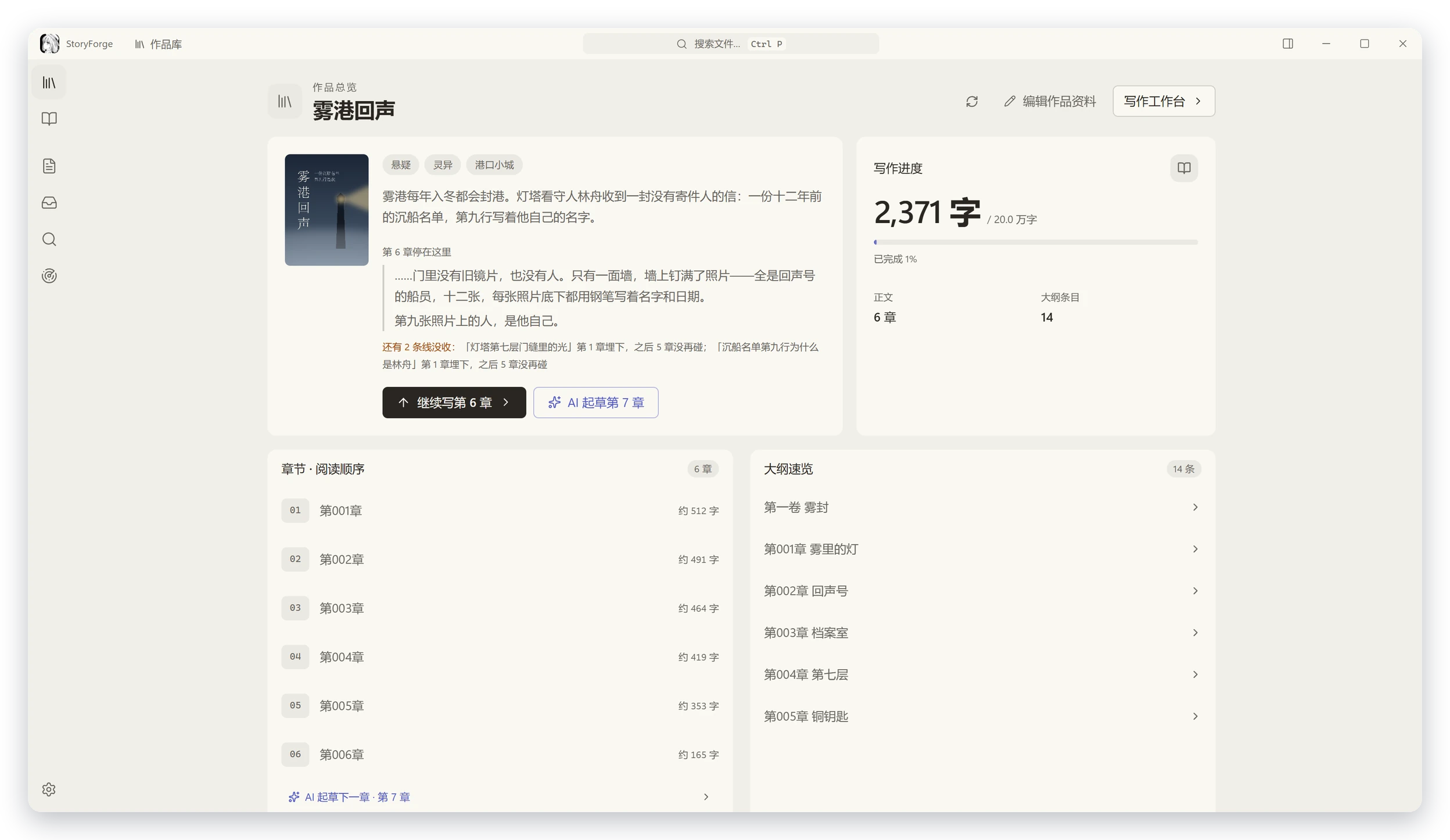Image resolution: width=1450 pixels, height=840 pixels.
Task: Open the book reading icon in sidebar
Action: pos(49,119)
